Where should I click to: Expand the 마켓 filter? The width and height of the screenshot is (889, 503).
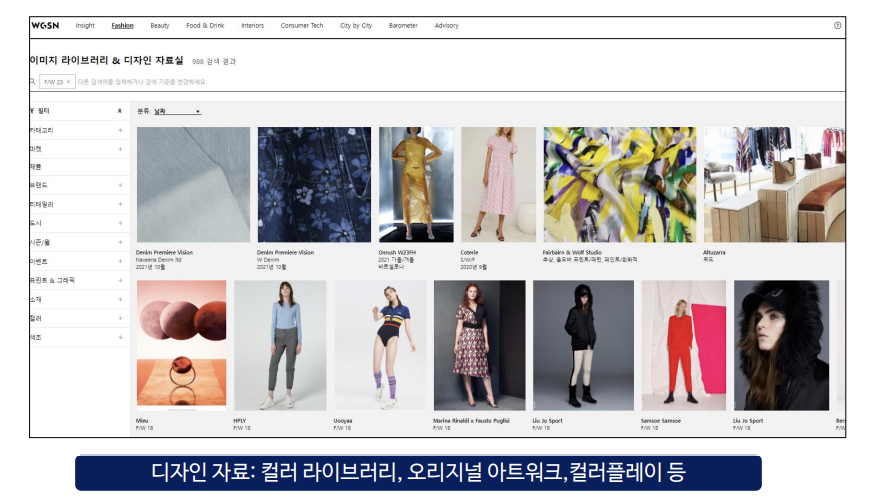(120, 149)
